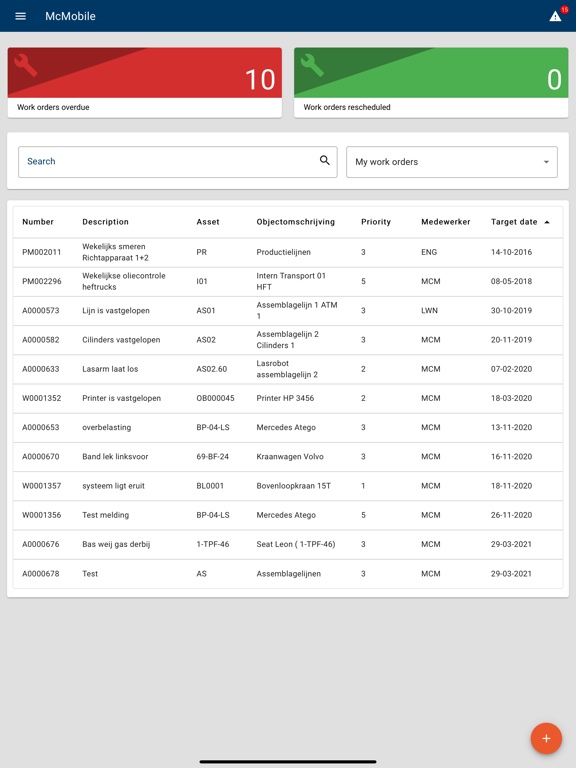
Task: Select the Printer is vastgelopen row
Action: pos(288,398)
